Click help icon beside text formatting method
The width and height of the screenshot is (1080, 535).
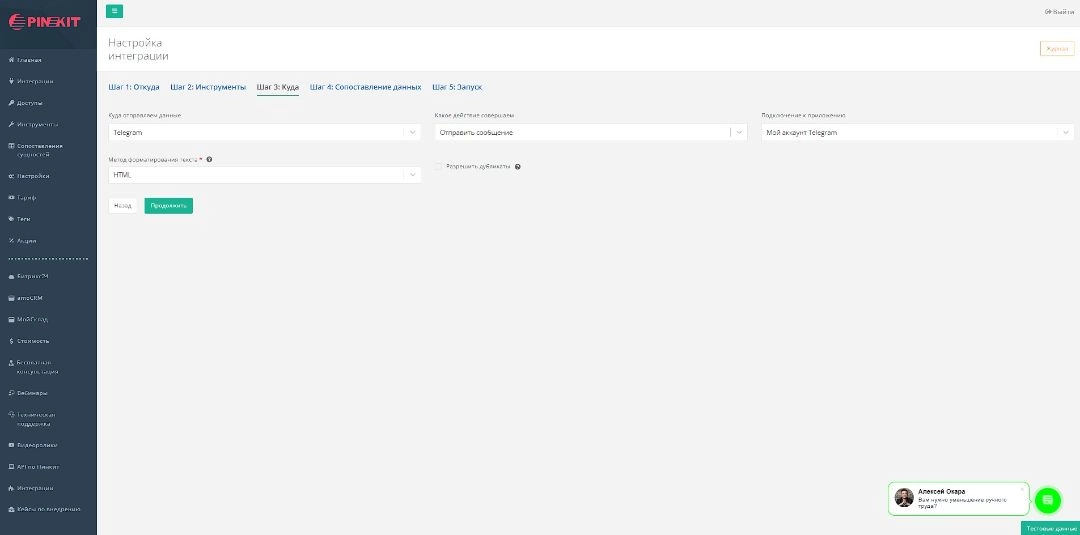[x=209, y=159]
